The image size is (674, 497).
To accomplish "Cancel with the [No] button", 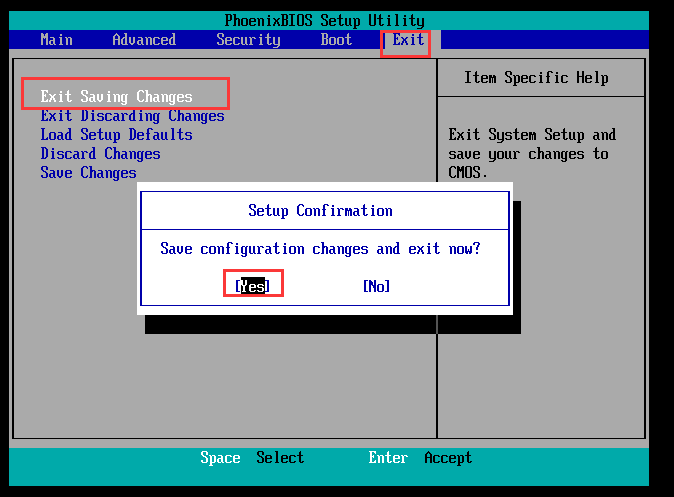I will pyautogui.click(x=377, y=286).
